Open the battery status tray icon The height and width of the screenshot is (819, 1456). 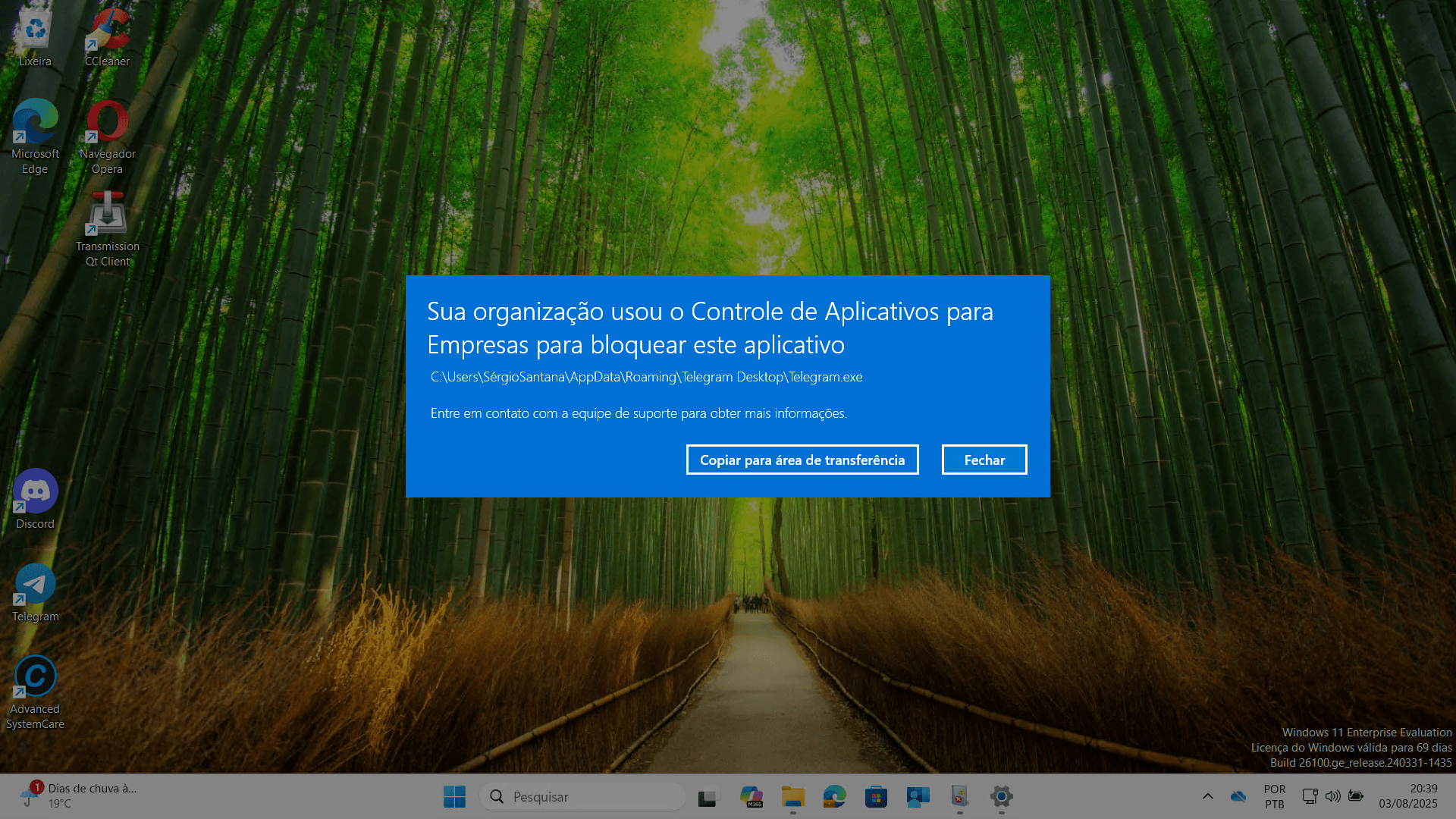[1356, 796]
